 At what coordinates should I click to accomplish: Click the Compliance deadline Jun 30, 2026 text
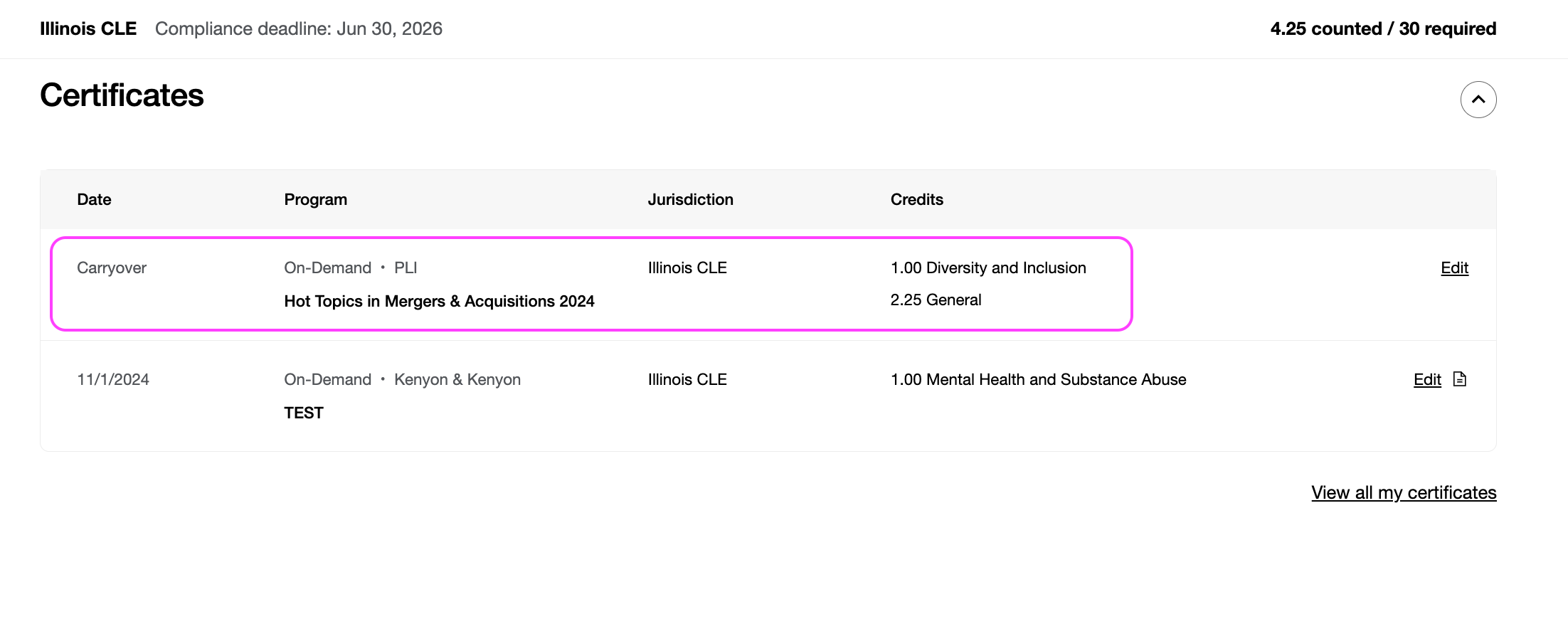298,29
